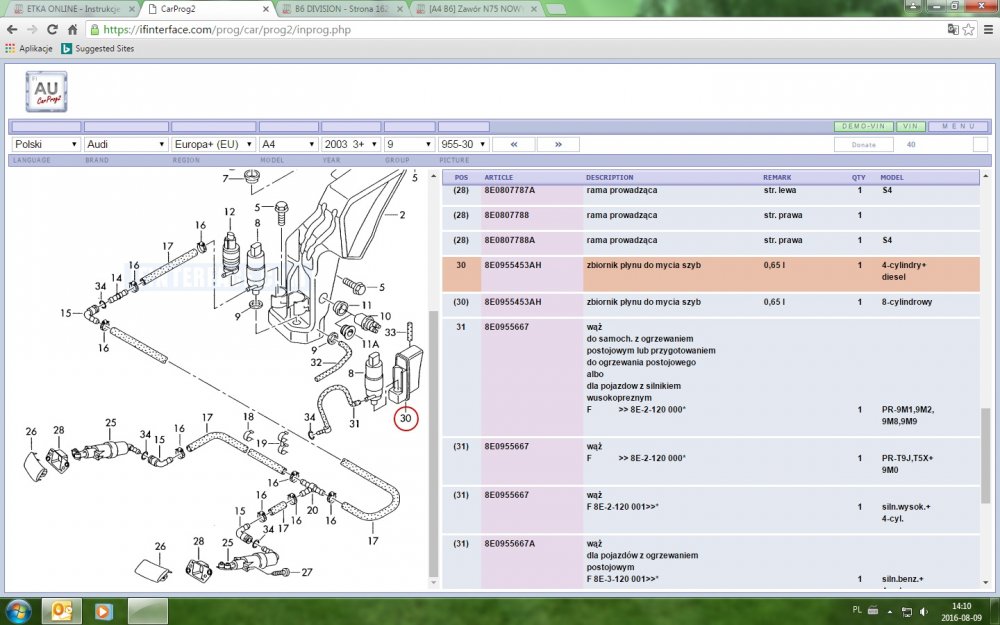1000x625 pixels.
Task: Click the Windows Start button
Action: click(x=19, y=610)
